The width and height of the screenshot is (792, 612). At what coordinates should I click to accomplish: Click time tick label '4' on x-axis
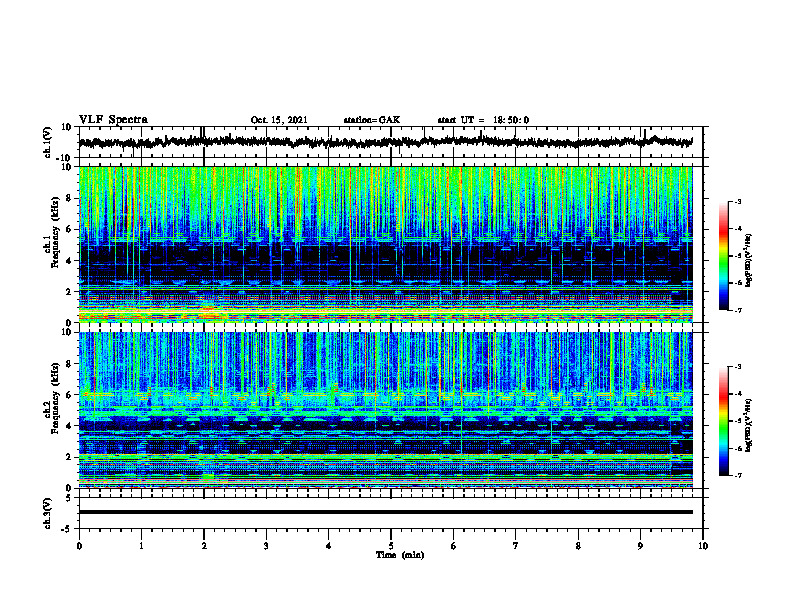329,546
